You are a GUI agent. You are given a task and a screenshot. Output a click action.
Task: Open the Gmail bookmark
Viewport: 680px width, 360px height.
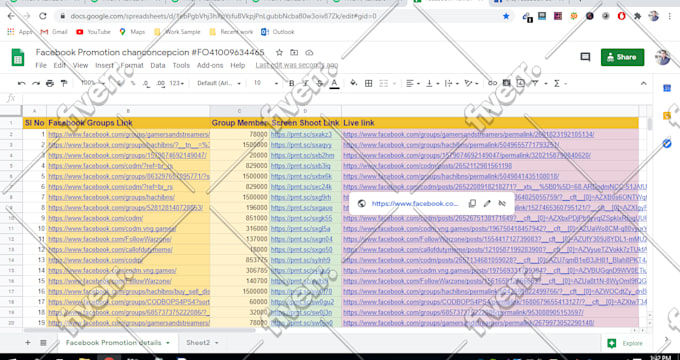pos(54,32)
